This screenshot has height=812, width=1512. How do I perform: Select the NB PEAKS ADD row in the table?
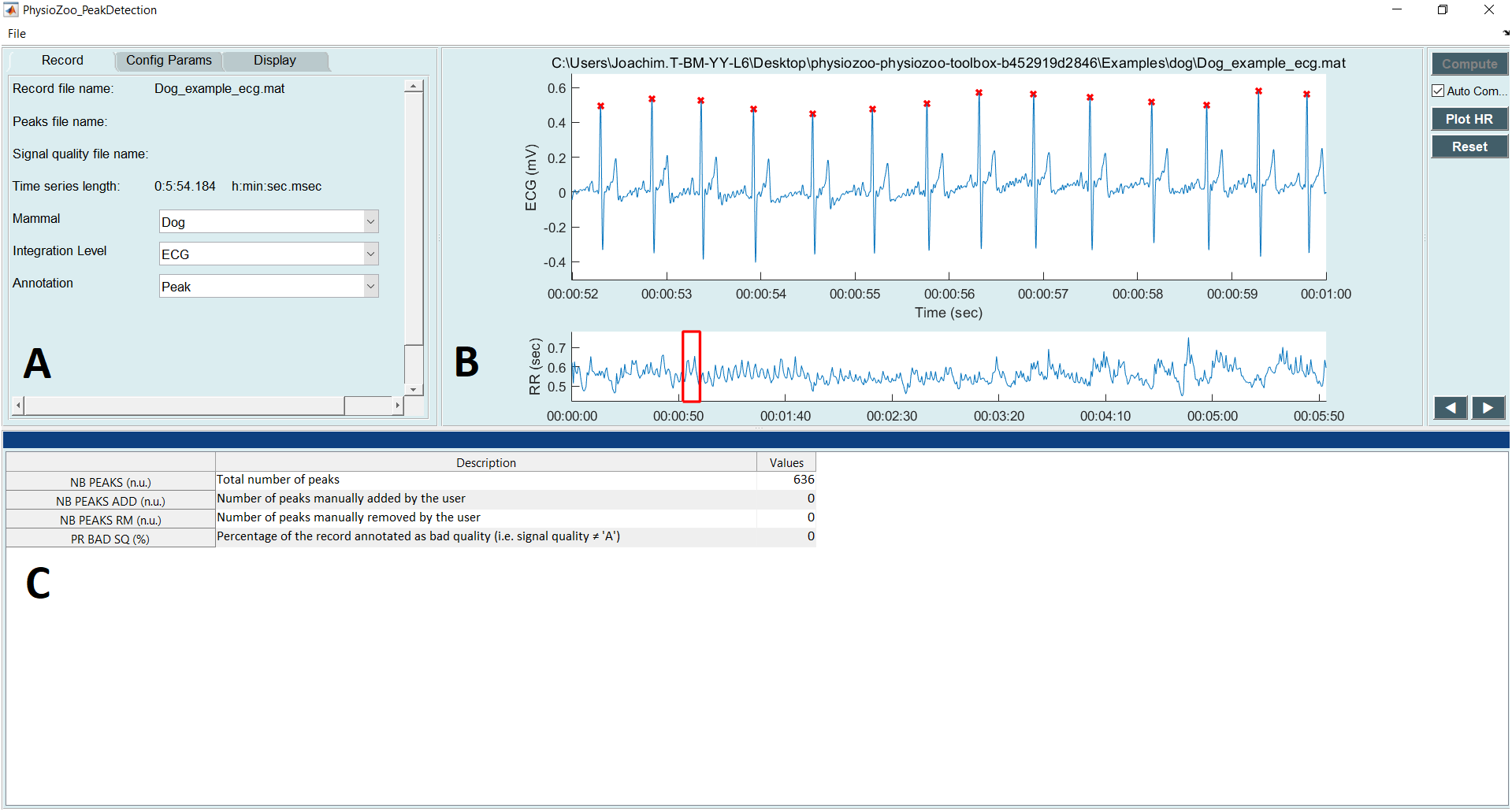point(110,500)
